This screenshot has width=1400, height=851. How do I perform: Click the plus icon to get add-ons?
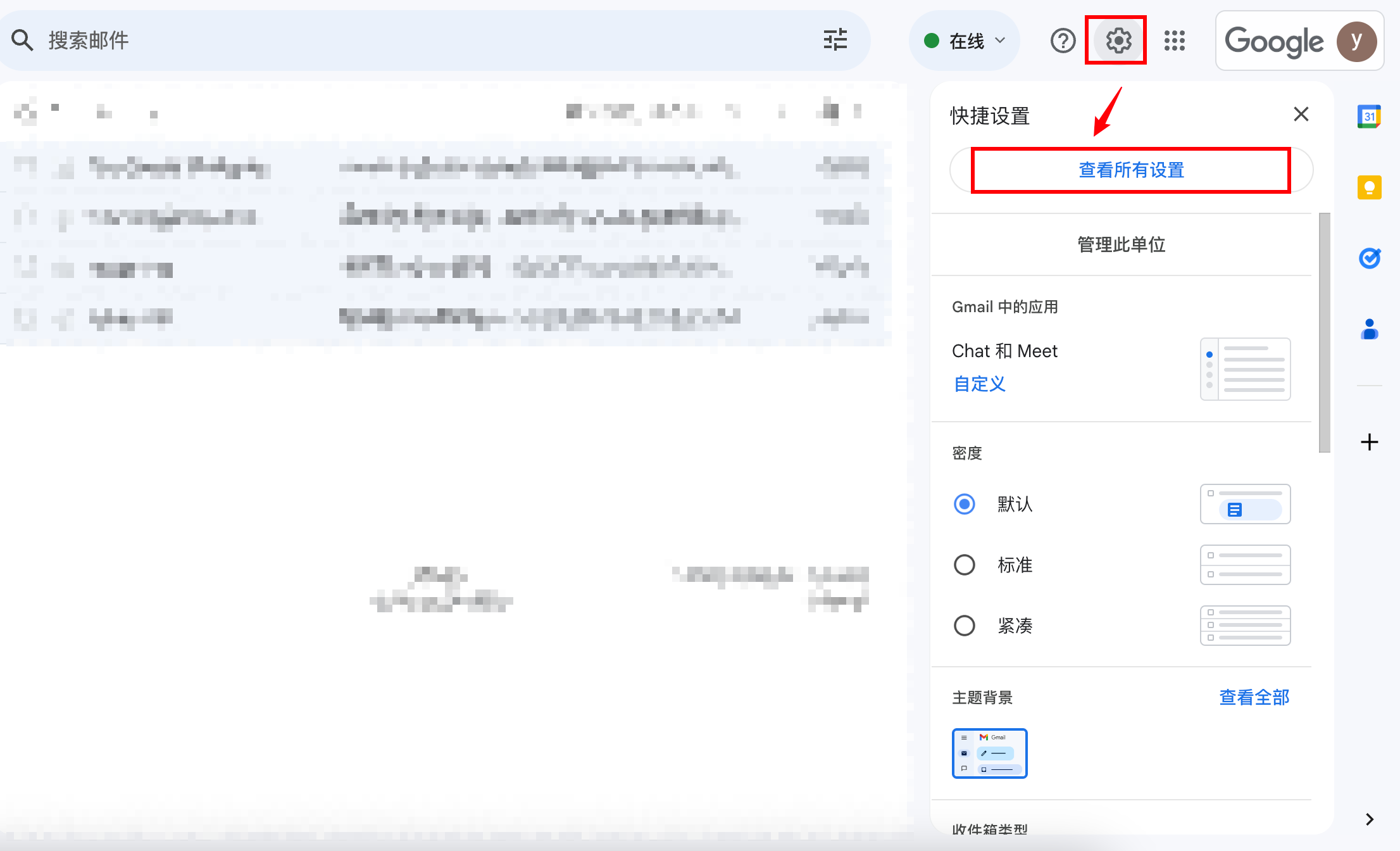1369,441
